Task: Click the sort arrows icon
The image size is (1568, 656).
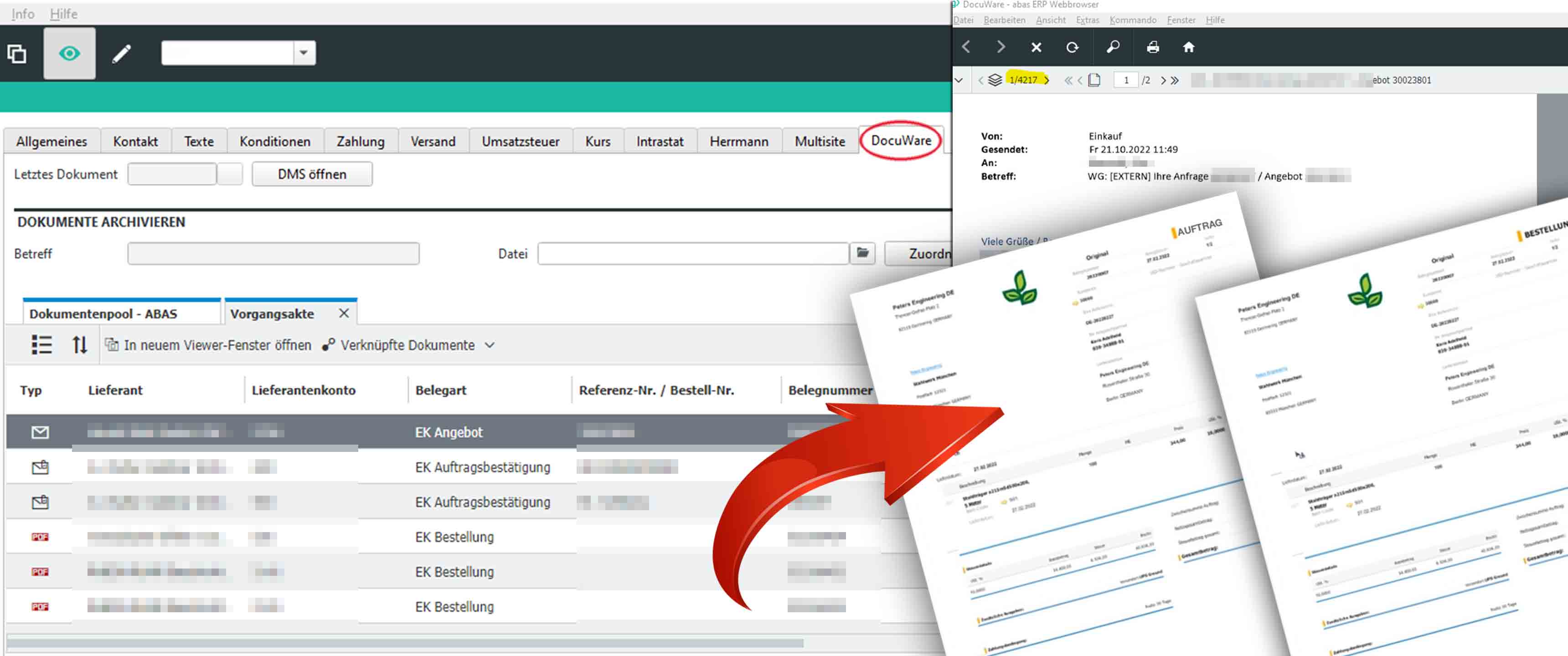Action: click(x=80, y=345)
